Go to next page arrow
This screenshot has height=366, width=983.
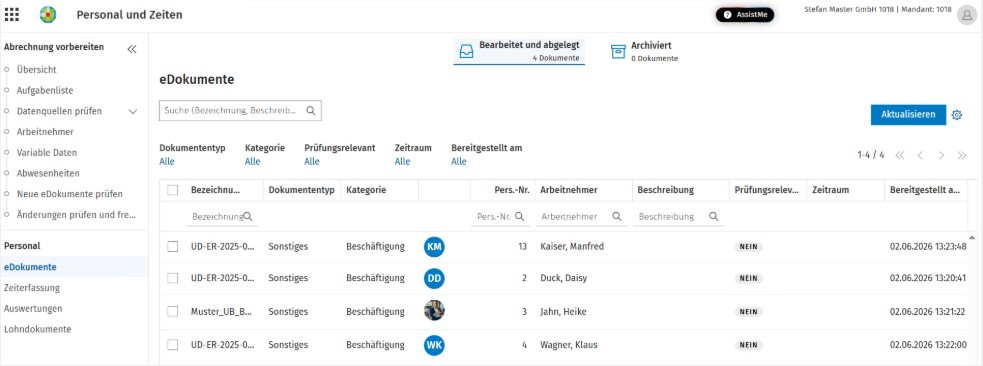pyautogui.click(x=941, y=155)
